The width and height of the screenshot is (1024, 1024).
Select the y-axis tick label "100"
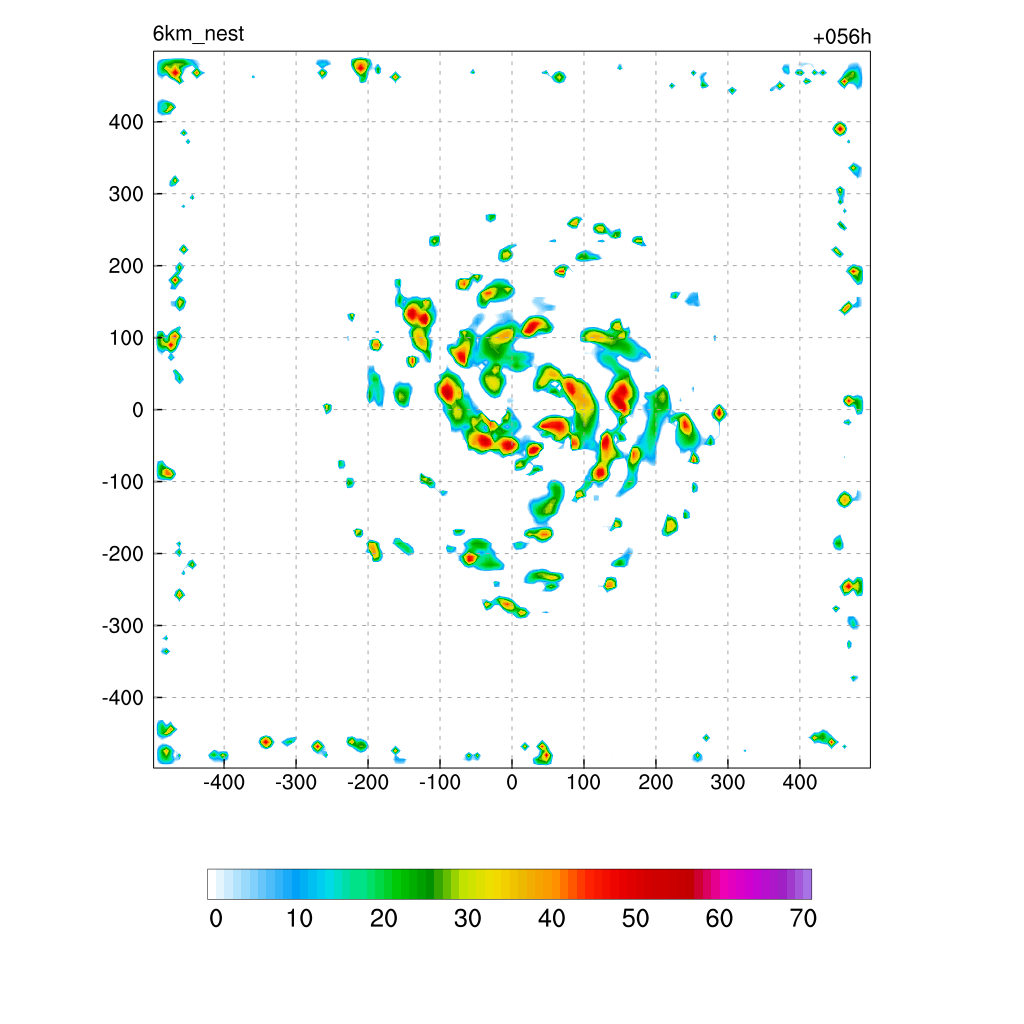(126, 338)
